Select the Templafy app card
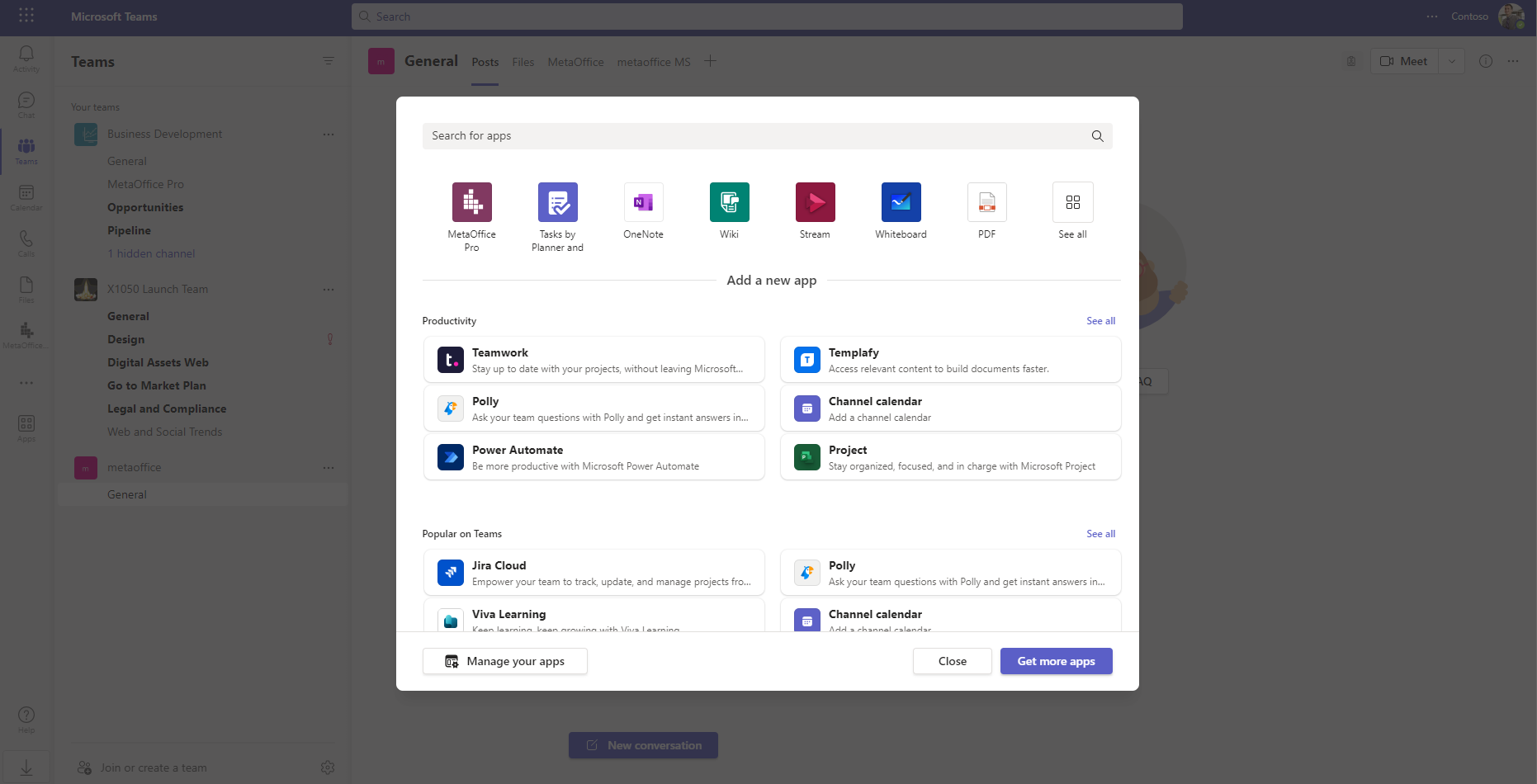The image size is (1537, 784). point(951,360)
